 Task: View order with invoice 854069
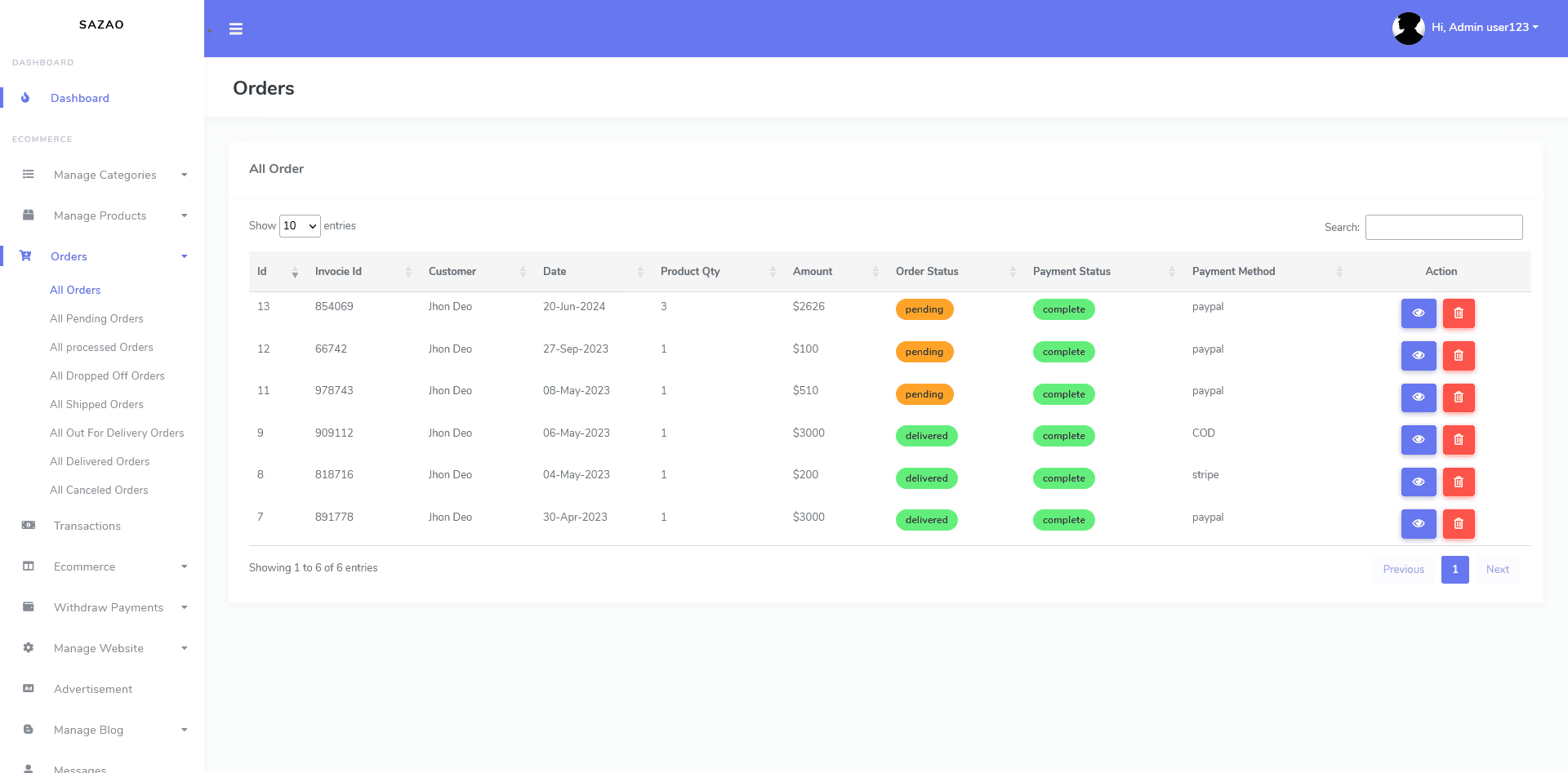[1418, 313]
